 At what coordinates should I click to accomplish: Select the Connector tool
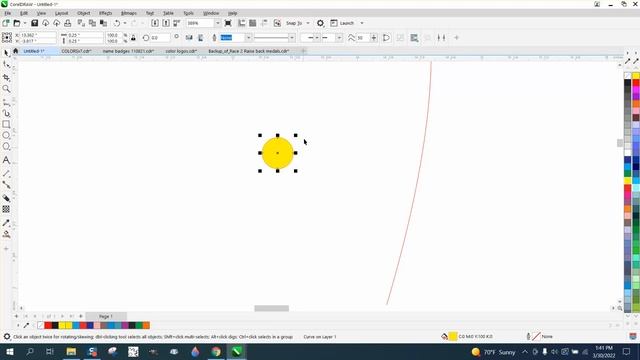[6, 185]
